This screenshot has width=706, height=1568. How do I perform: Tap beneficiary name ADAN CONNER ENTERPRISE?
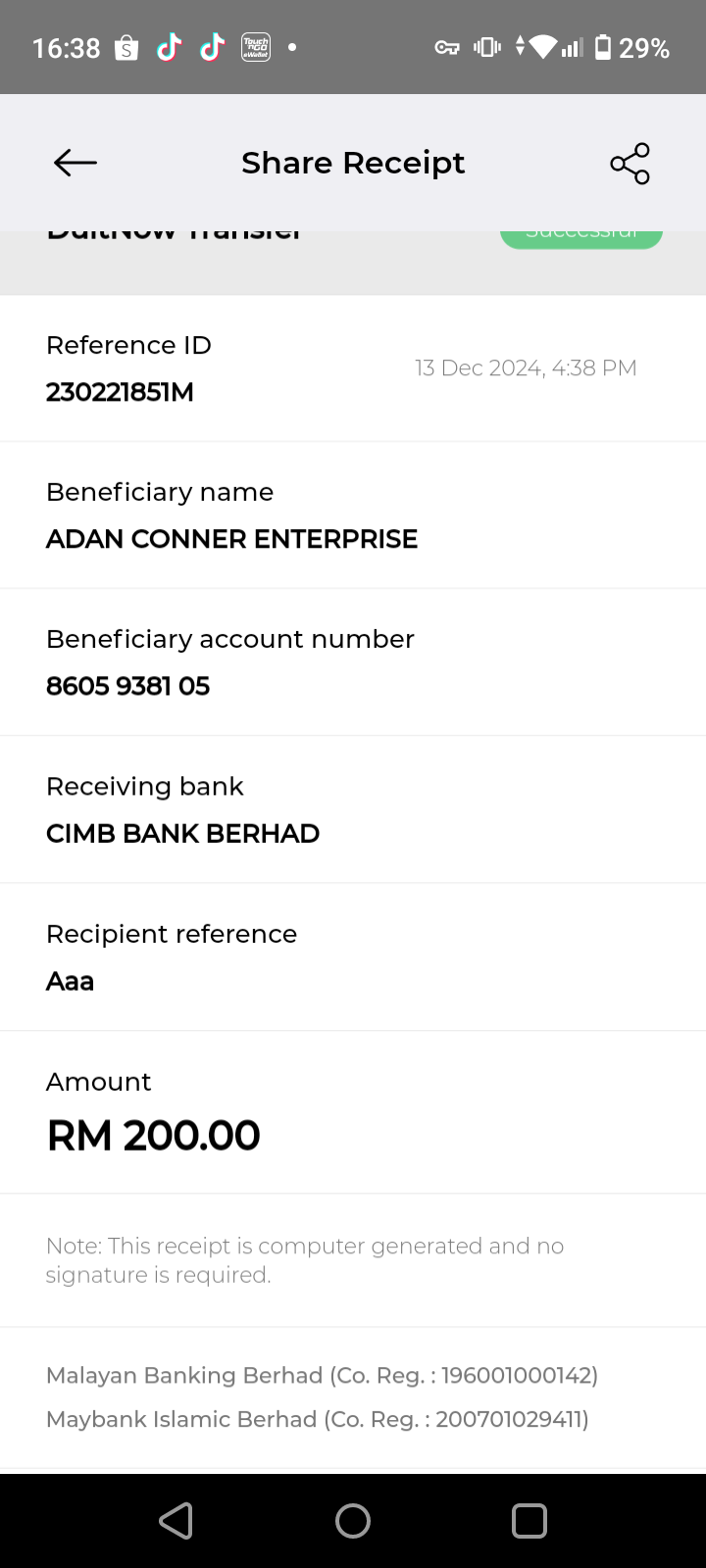(231, 539)
